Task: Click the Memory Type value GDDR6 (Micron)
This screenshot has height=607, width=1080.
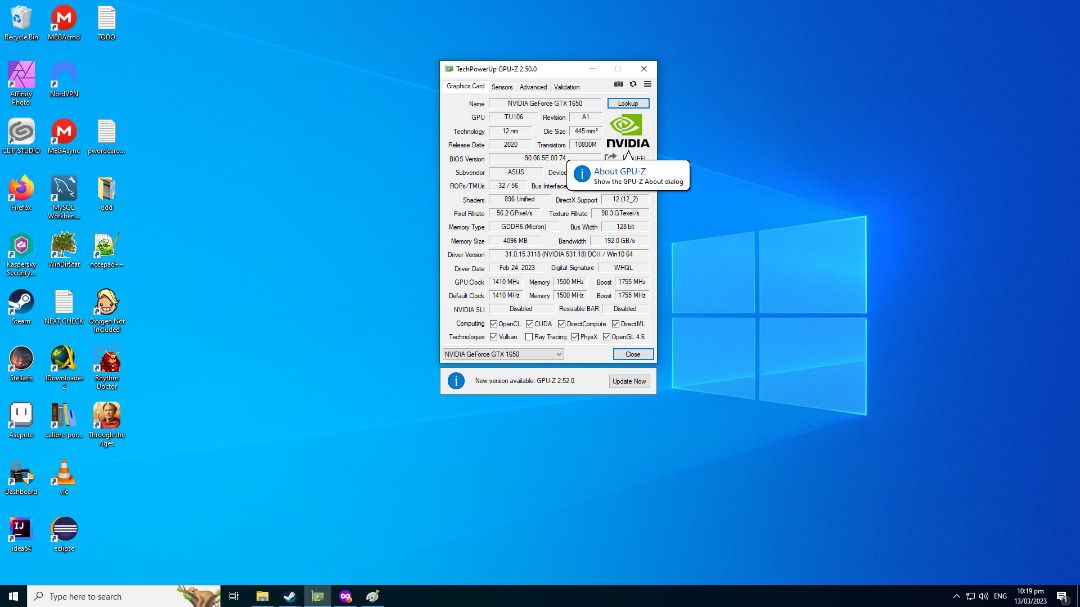Action: click(x=523, y=227)
